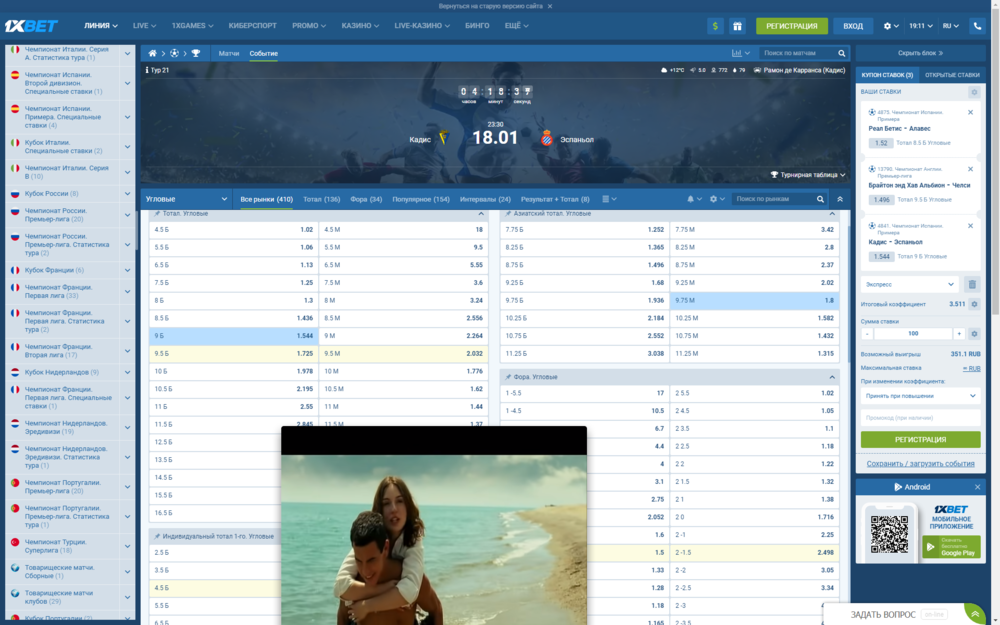Pin the Тотал. Угловые market
This screenshot has height=625, width=1000.
[157, 214]
